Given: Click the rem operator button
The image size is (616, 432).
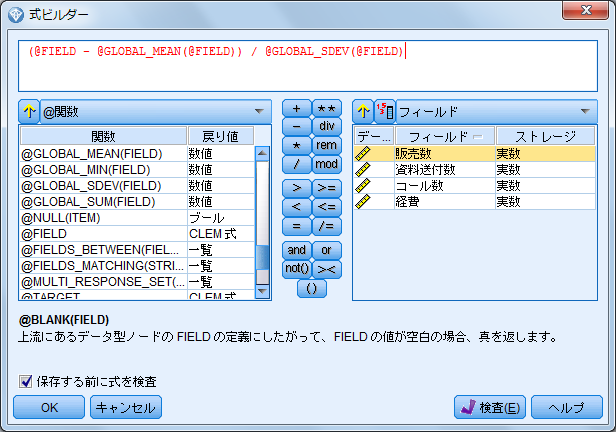Looking at the screenshot, I should 327,145.
